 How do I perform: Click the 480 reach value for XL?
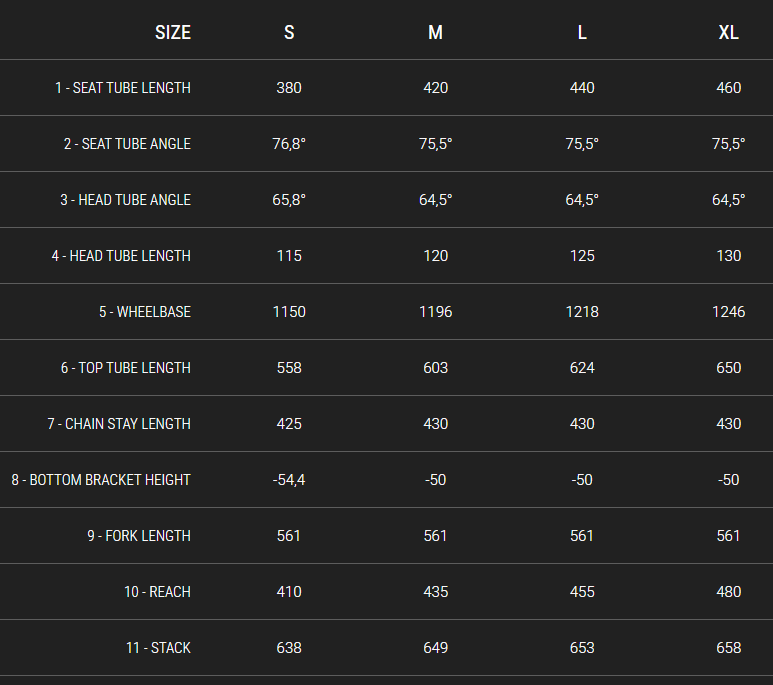728,592
